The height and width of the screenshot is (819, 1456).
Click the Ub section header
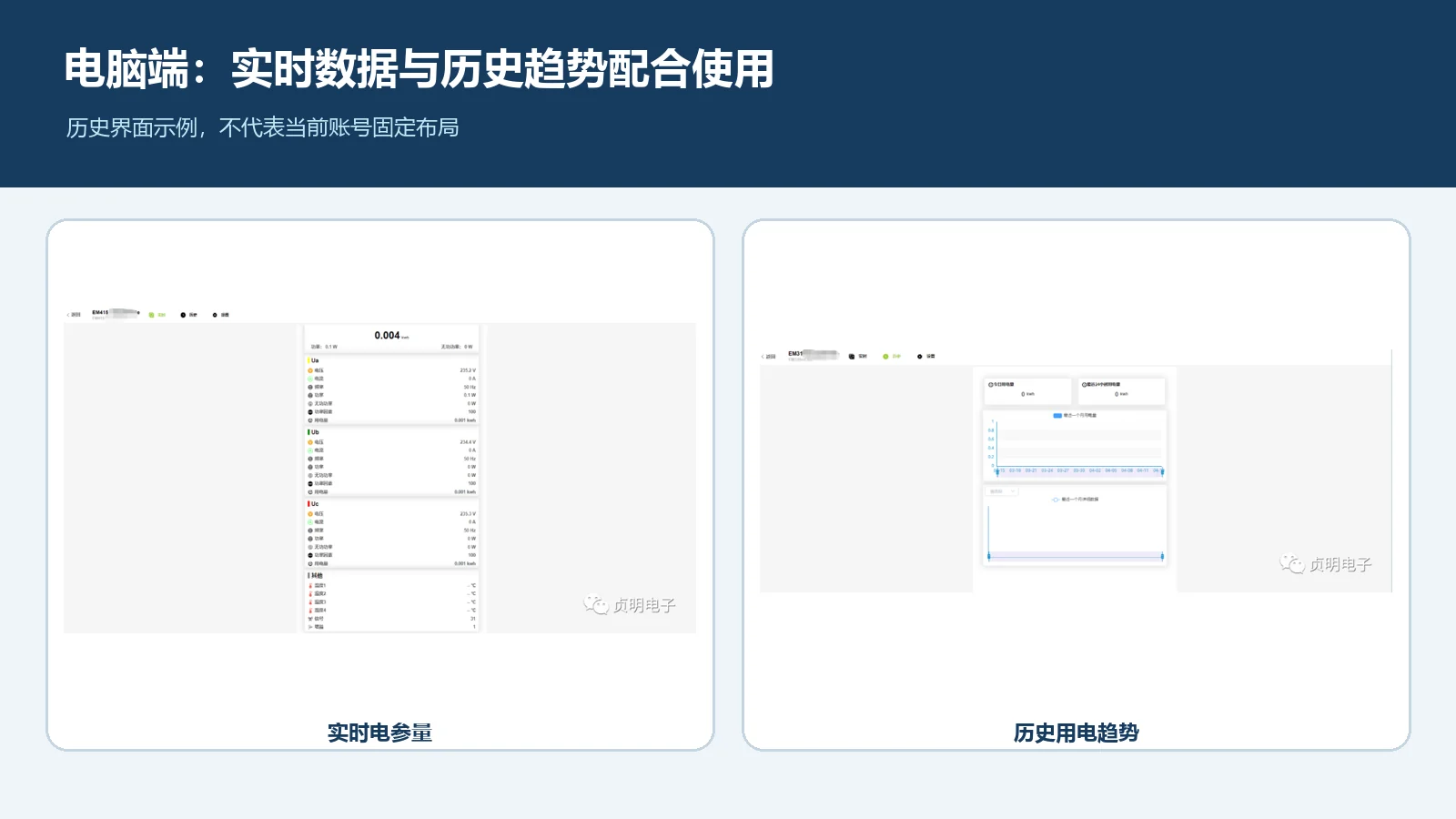click(314, 432)
